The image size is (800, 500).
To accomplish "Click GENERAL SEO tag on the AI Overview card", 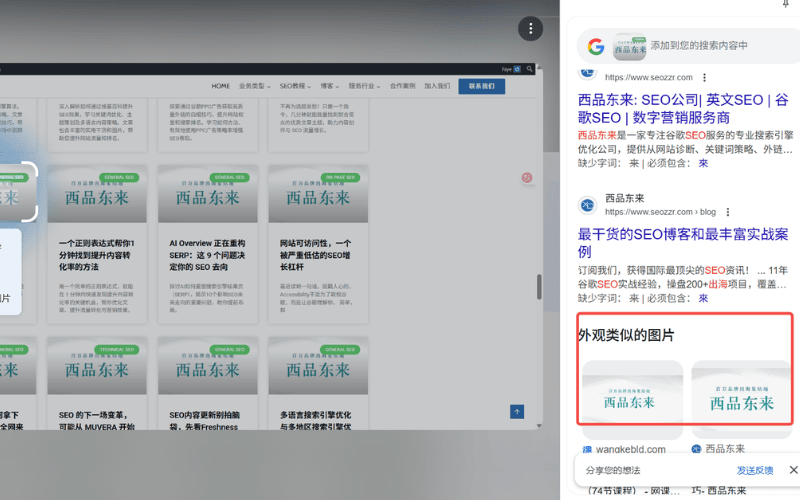I will tap(229, 178).
